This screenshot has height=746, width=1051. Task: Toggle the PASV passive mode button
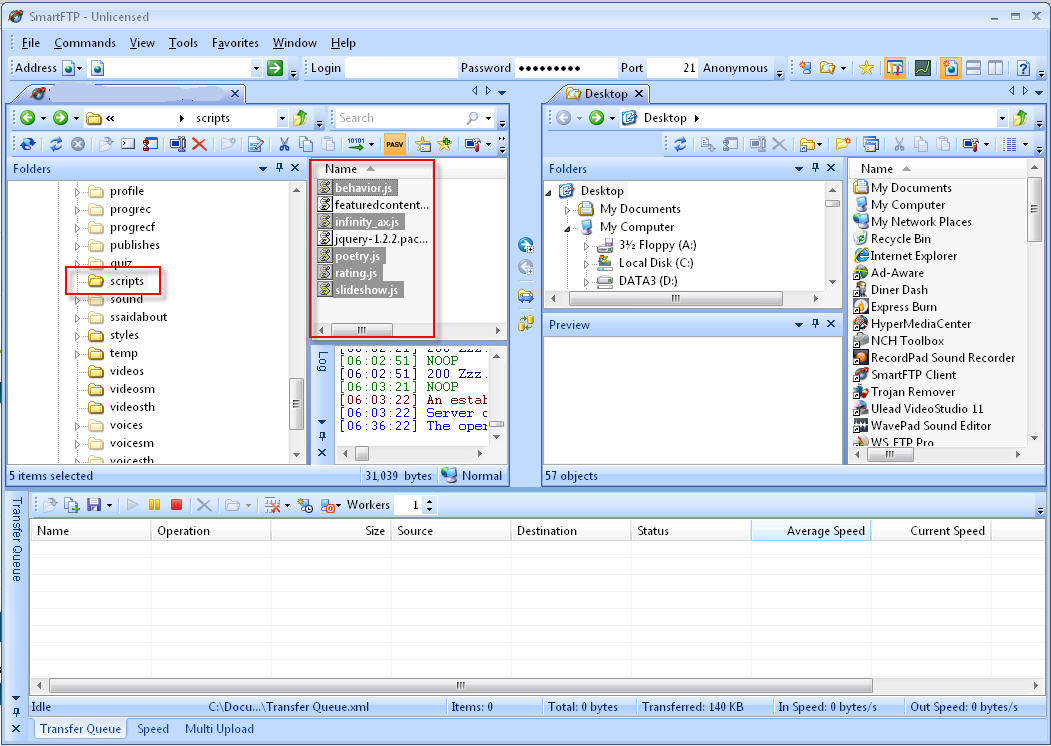[395, 144]
